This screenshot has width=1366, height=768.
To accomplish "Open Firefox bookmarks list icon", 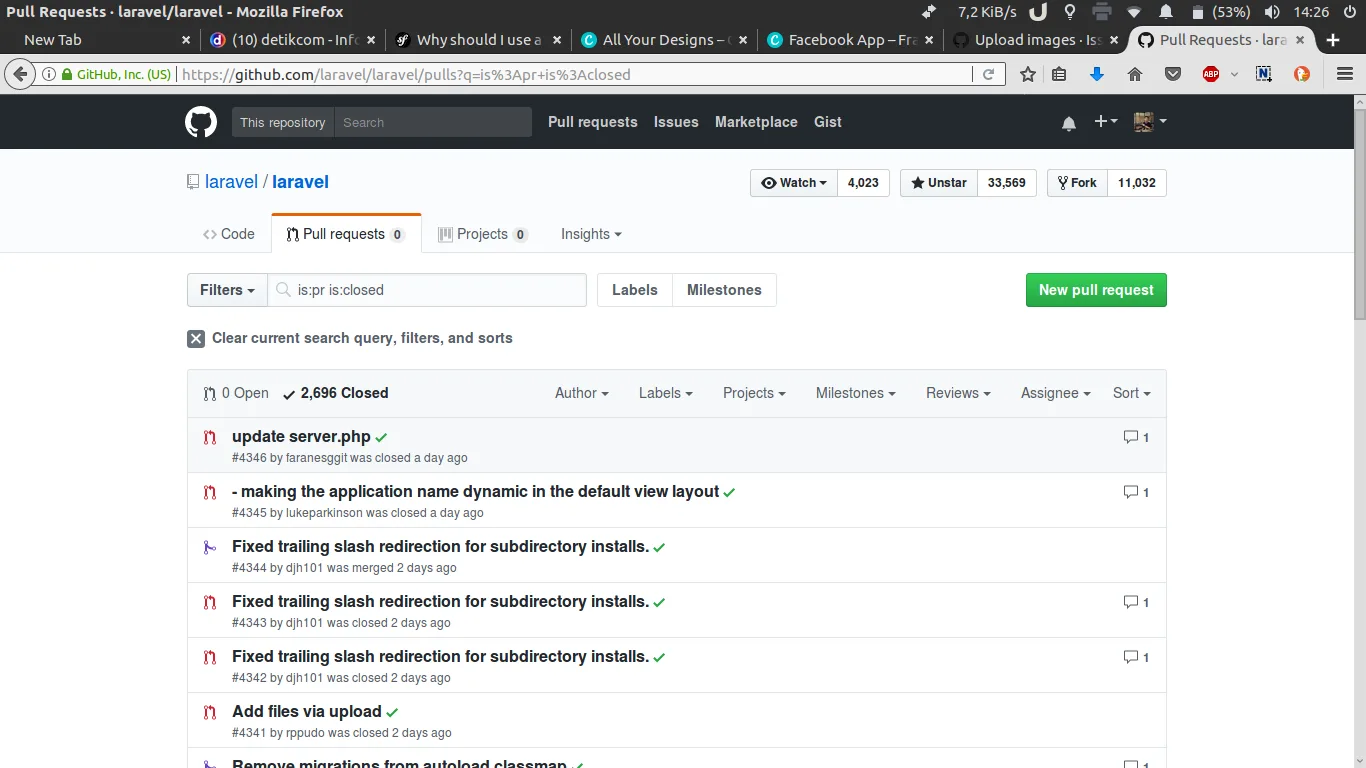I will [1060, 74].
